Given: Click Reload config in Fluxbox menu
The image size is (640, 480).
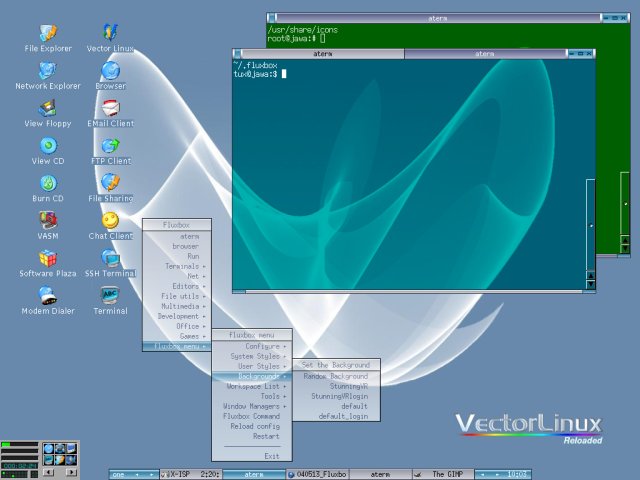Looking at the screenshot, I should (x=252, y=426).
